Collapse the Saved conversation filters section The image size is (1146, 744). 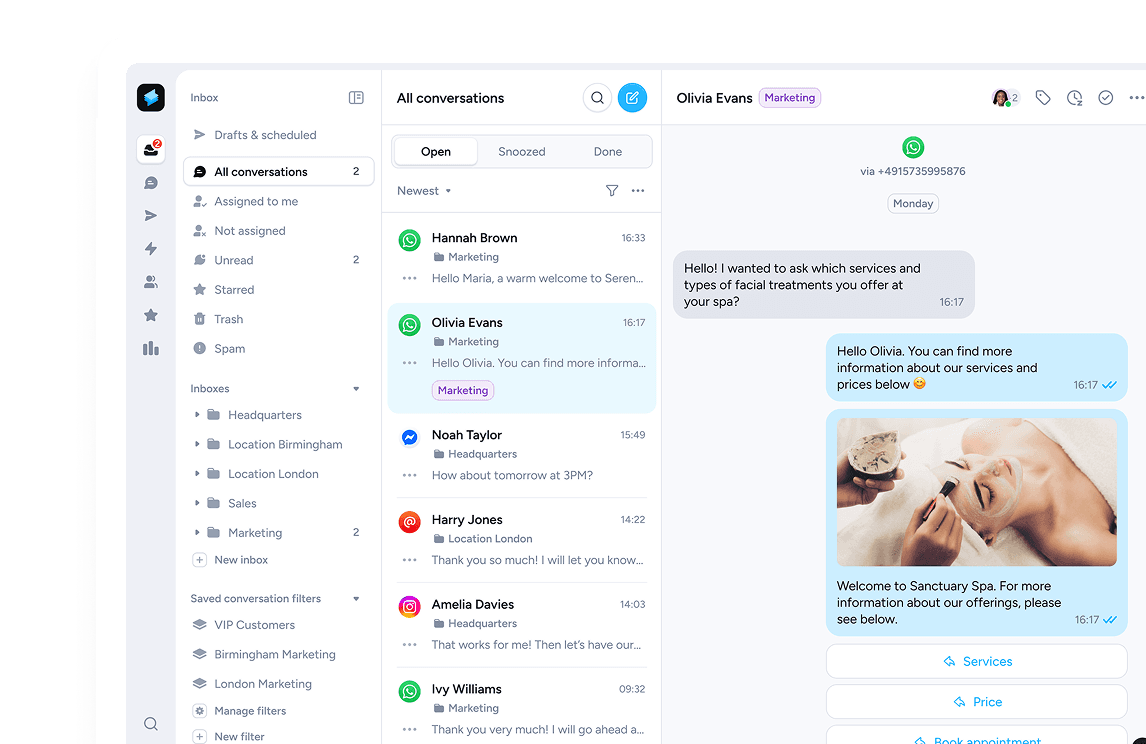point(356,599)
